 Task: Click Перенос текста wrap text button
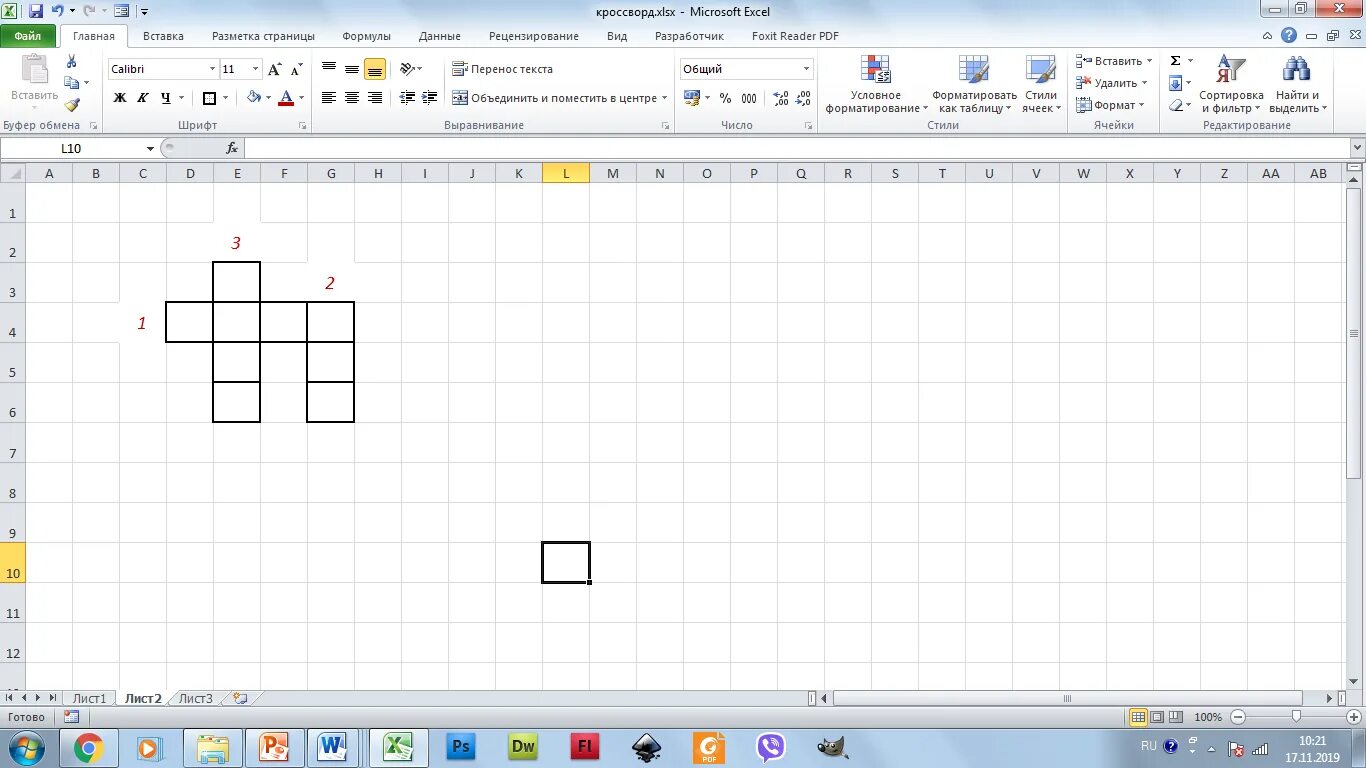pos(502,69)
